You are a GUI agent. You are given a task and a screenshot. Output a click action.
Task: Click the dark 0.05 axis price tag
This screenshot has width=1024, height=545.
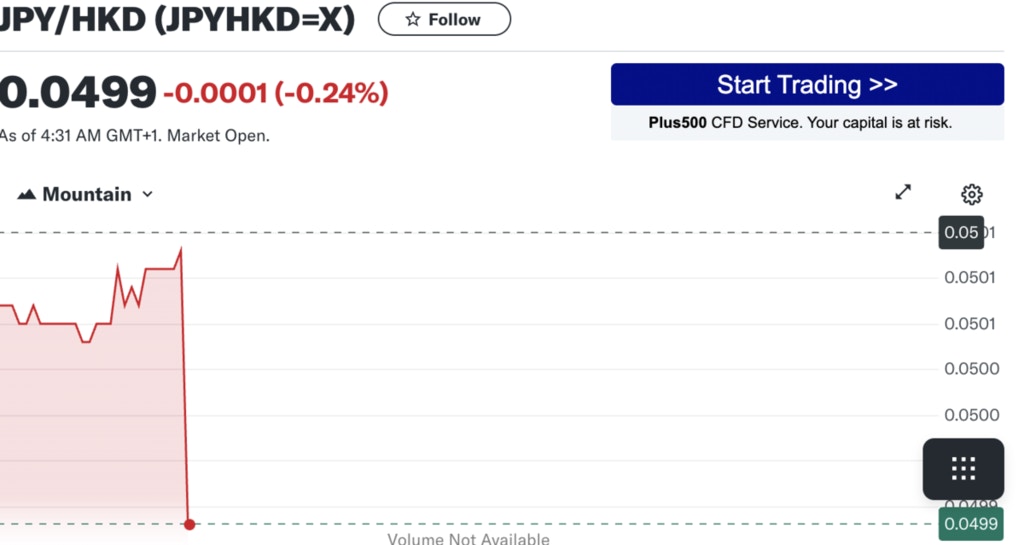[961, 233]
